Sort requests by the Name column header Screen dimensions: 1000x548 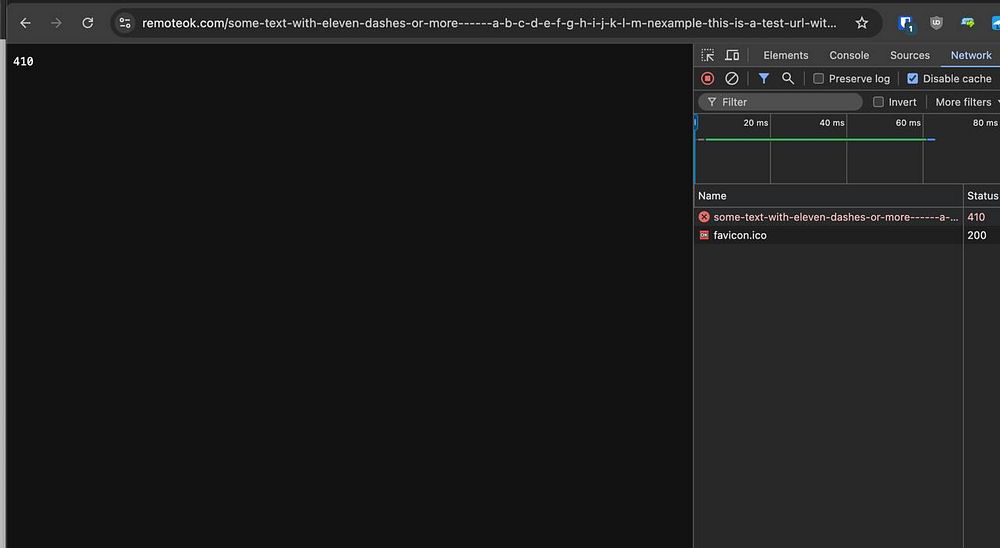pyautogui.click(x=828, y=196)
